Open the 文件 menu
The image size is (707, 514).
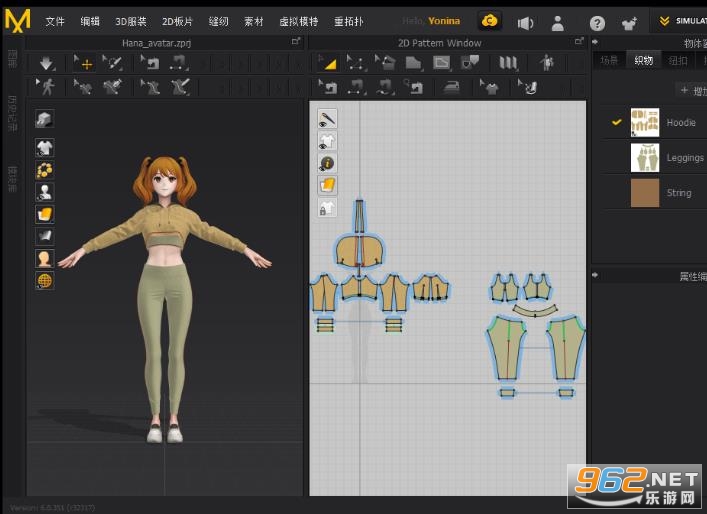click(55, 21)
